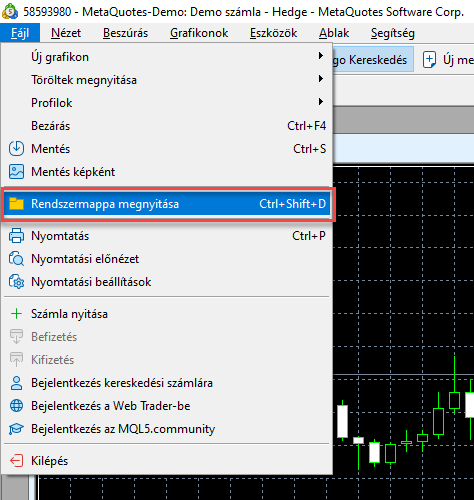The width and height of the screenshot is (474, 500).
Task: Select Rendszermappa megnyitása entry
Action: 168,204
